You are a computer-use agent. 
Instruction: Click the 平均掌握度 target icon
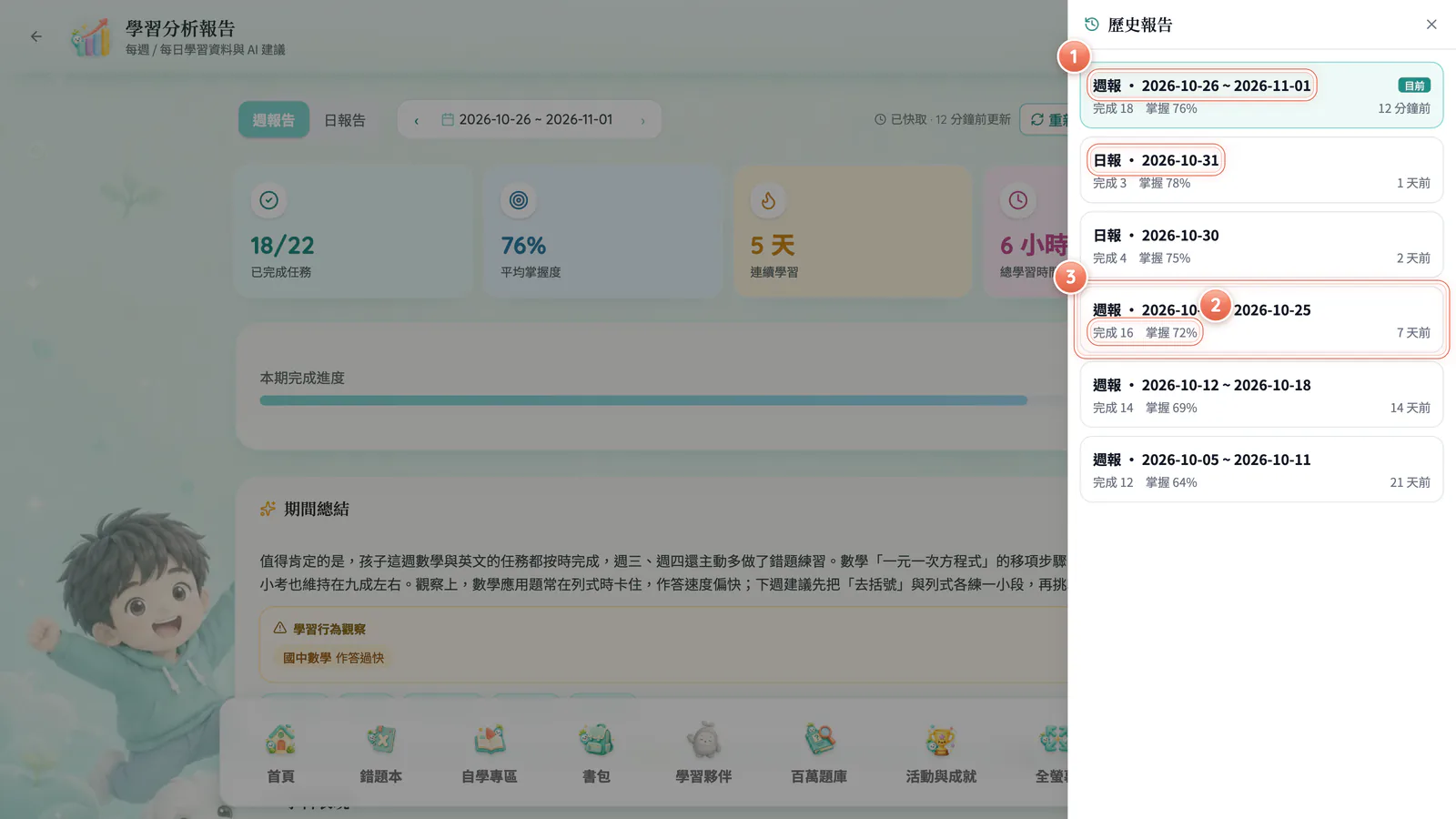click(519, 200)
